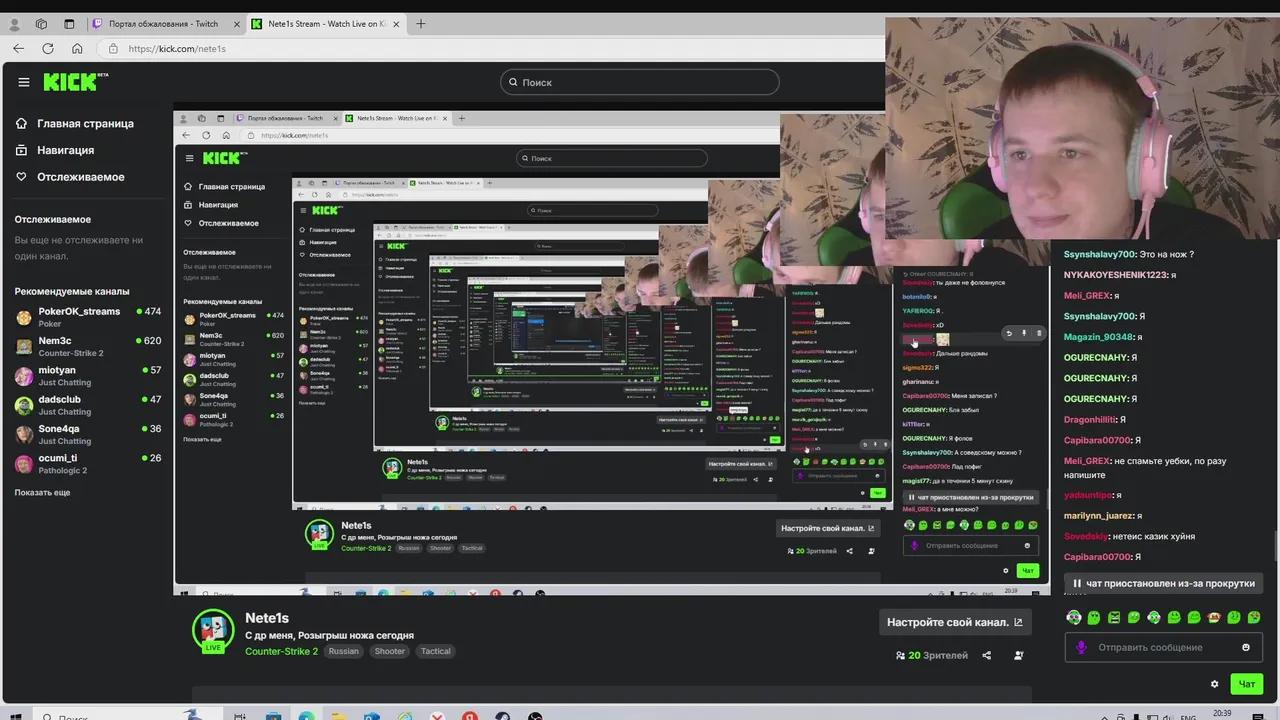This screenshot has width=1280, height=720.
Task: Click the dadsclub channel avatar
Action: [x=24, y=405]
